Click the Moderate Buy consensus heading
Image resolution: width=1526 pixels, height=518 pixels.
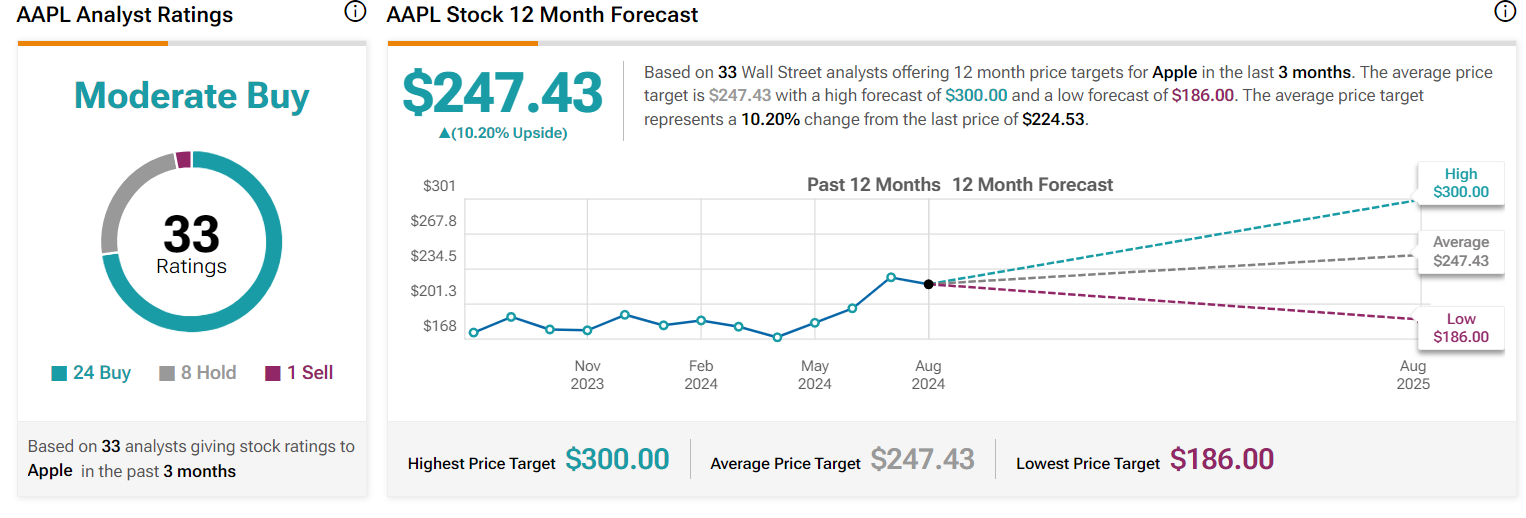[192, 95]
